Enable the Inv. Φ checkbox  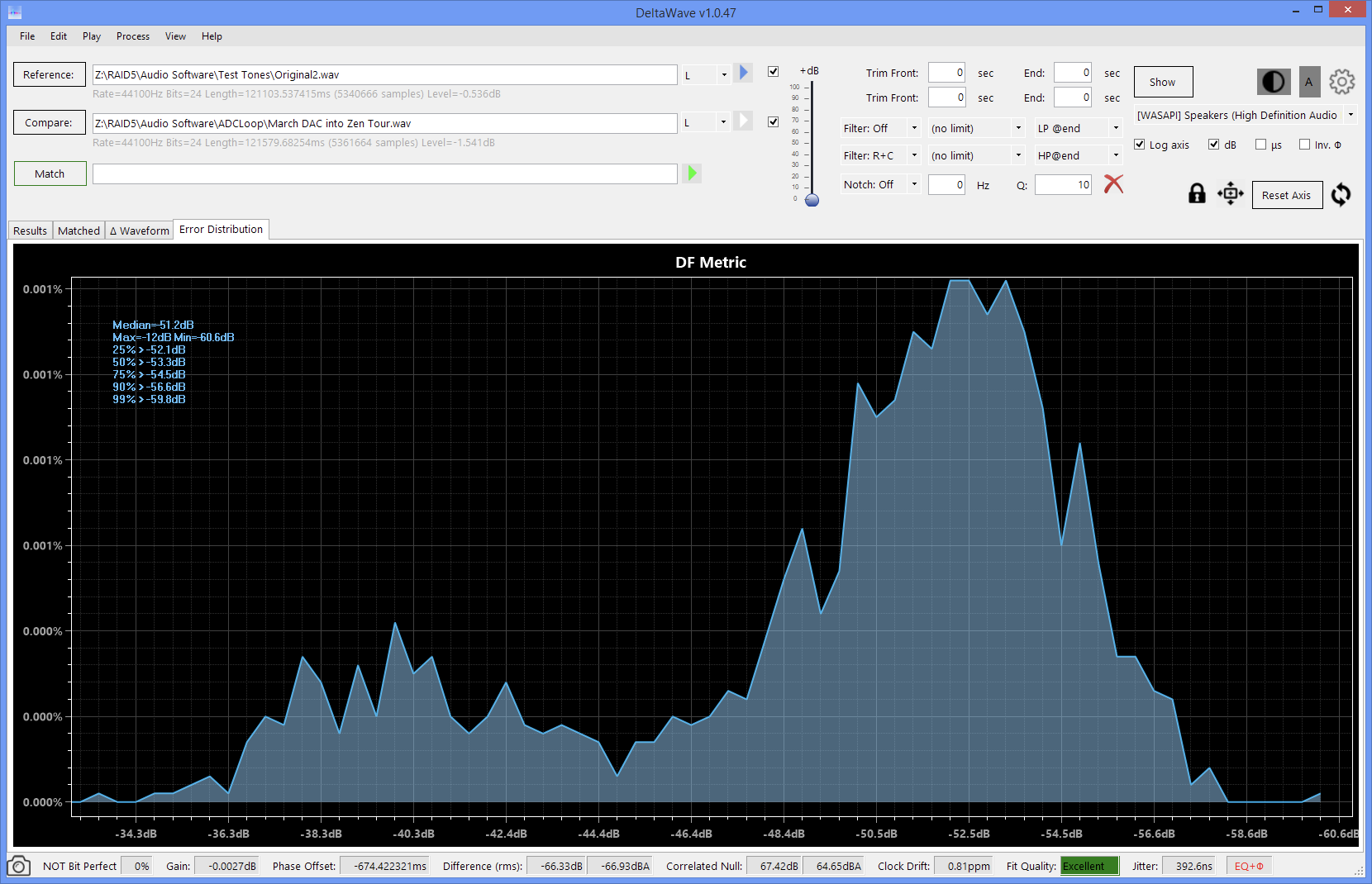[1304, 144]
